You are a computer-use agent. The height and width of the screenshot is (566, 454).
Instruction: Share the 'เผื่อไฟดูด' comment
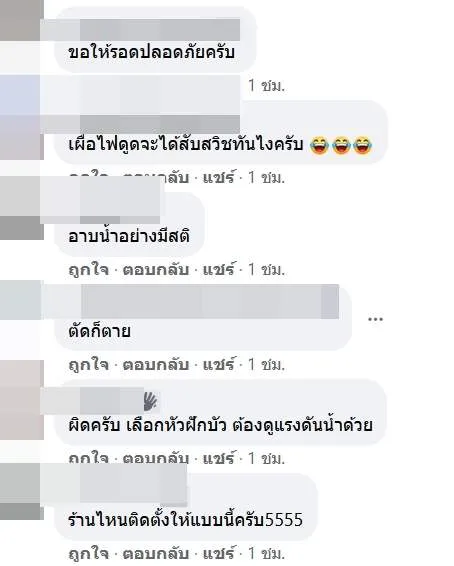pyautogui.click(x=219, y=177)
